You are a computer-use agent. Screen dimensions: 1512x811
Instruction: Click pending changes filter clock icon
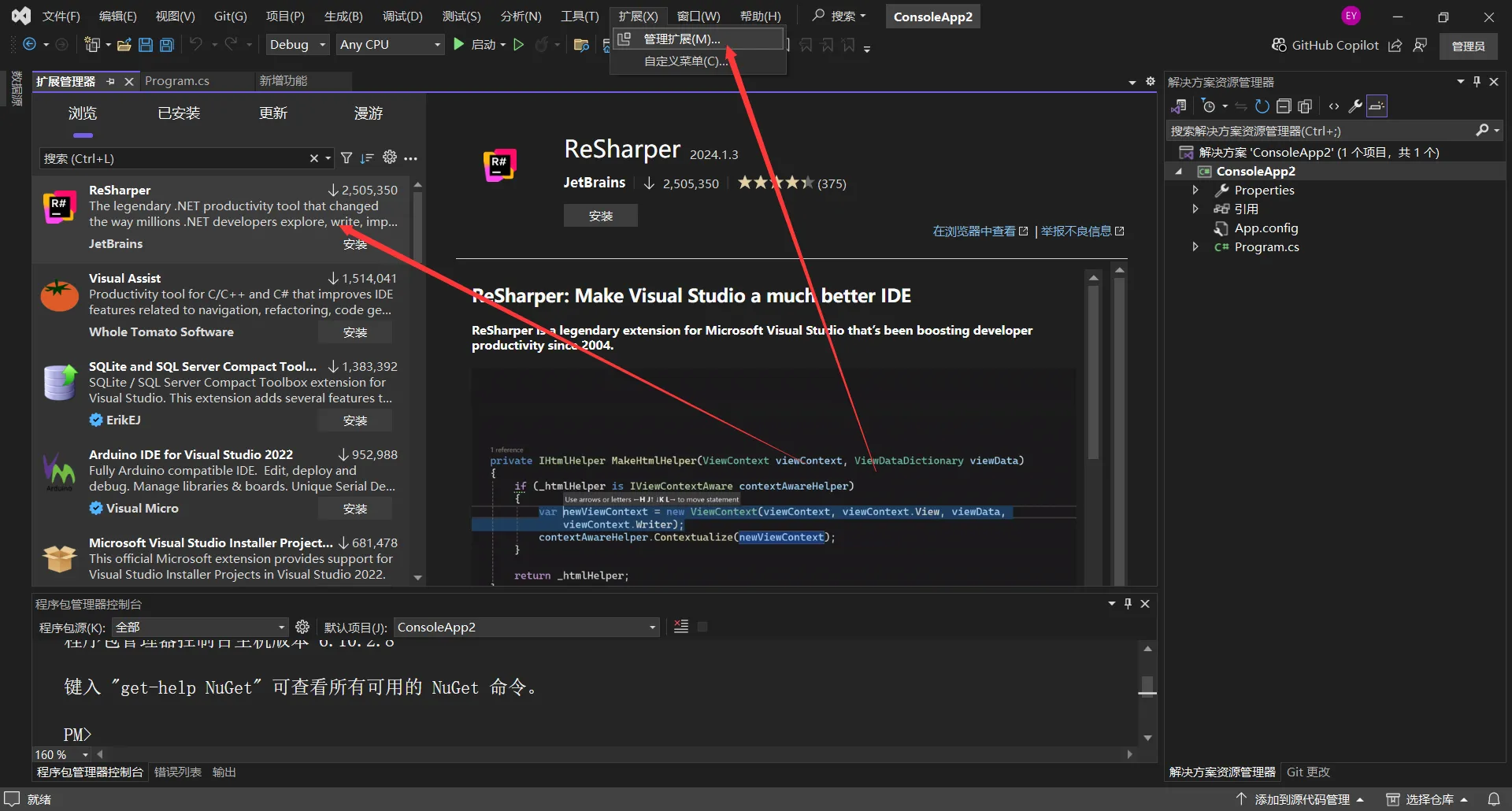pos(1209,106)
